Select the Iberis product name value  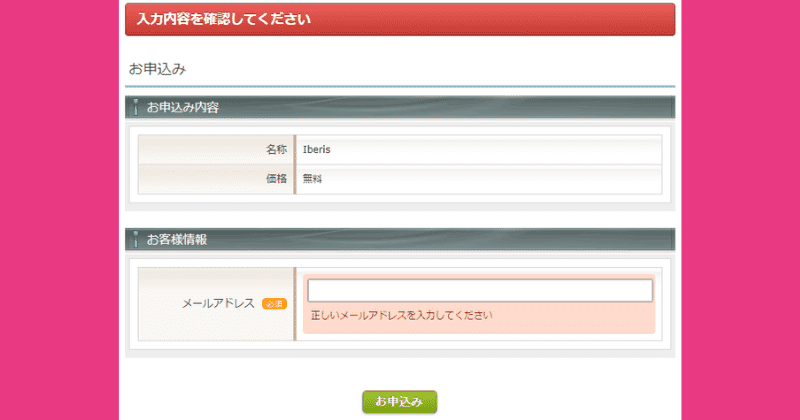point(317,150)
